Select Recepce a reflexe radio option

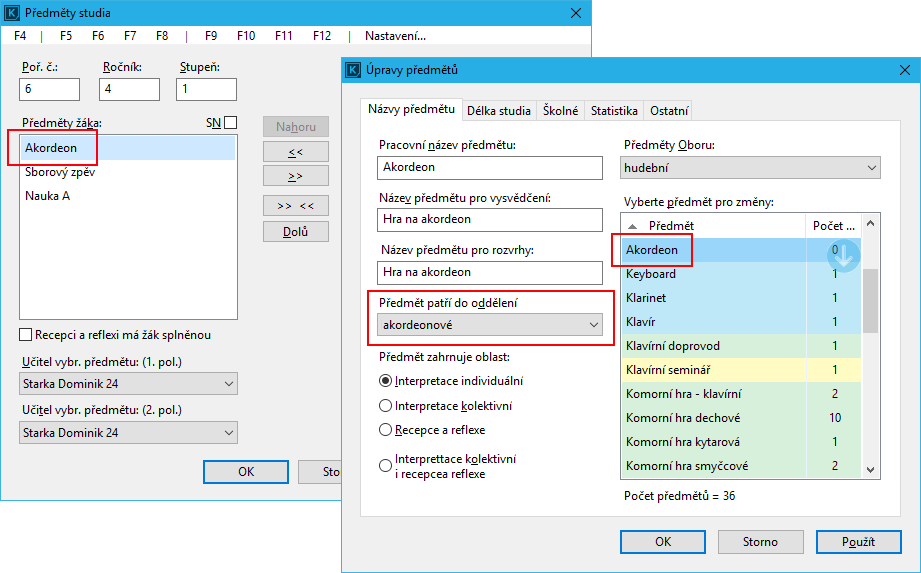(386, 431)
